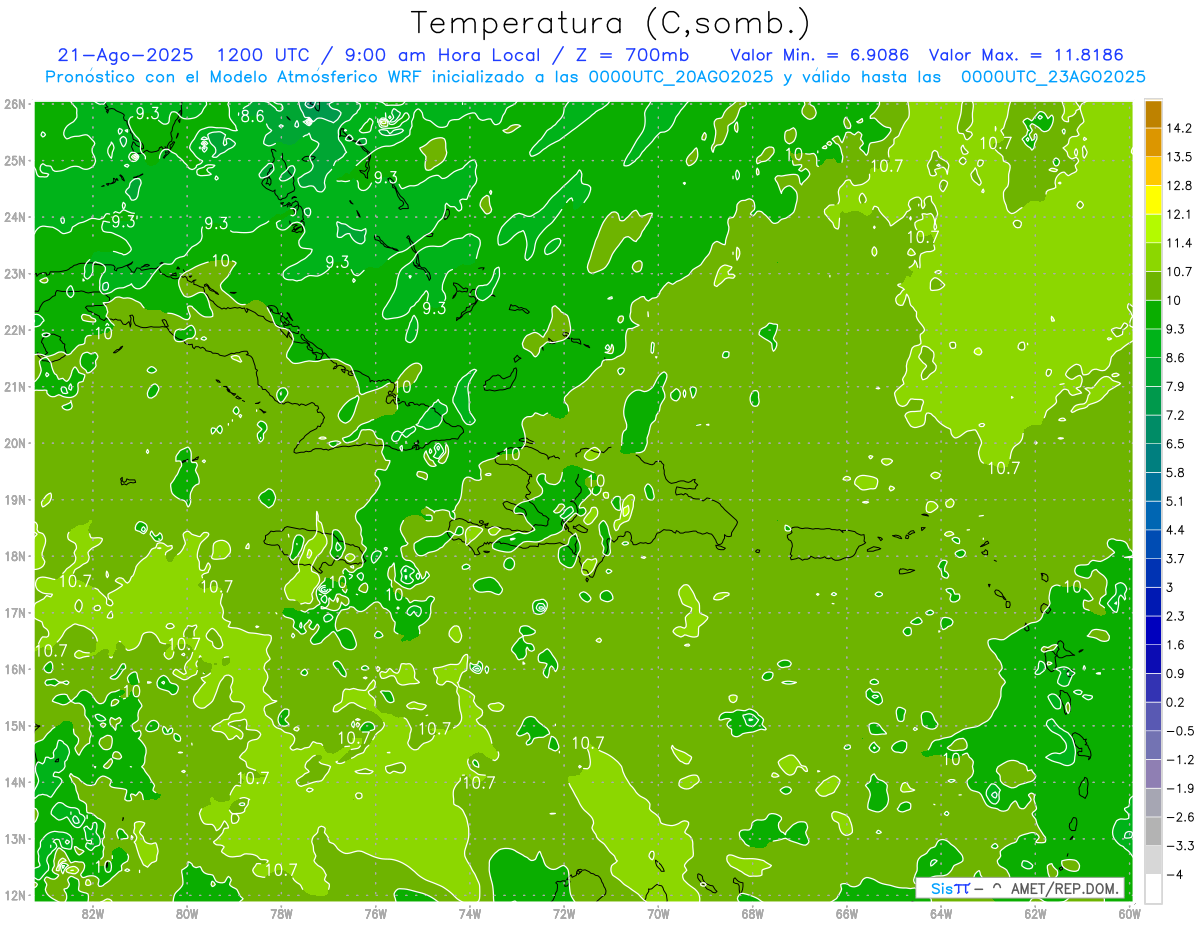
Task: Click the "Temperatura (C,somb.)" chart title
Action: click(x=611, y=24)
